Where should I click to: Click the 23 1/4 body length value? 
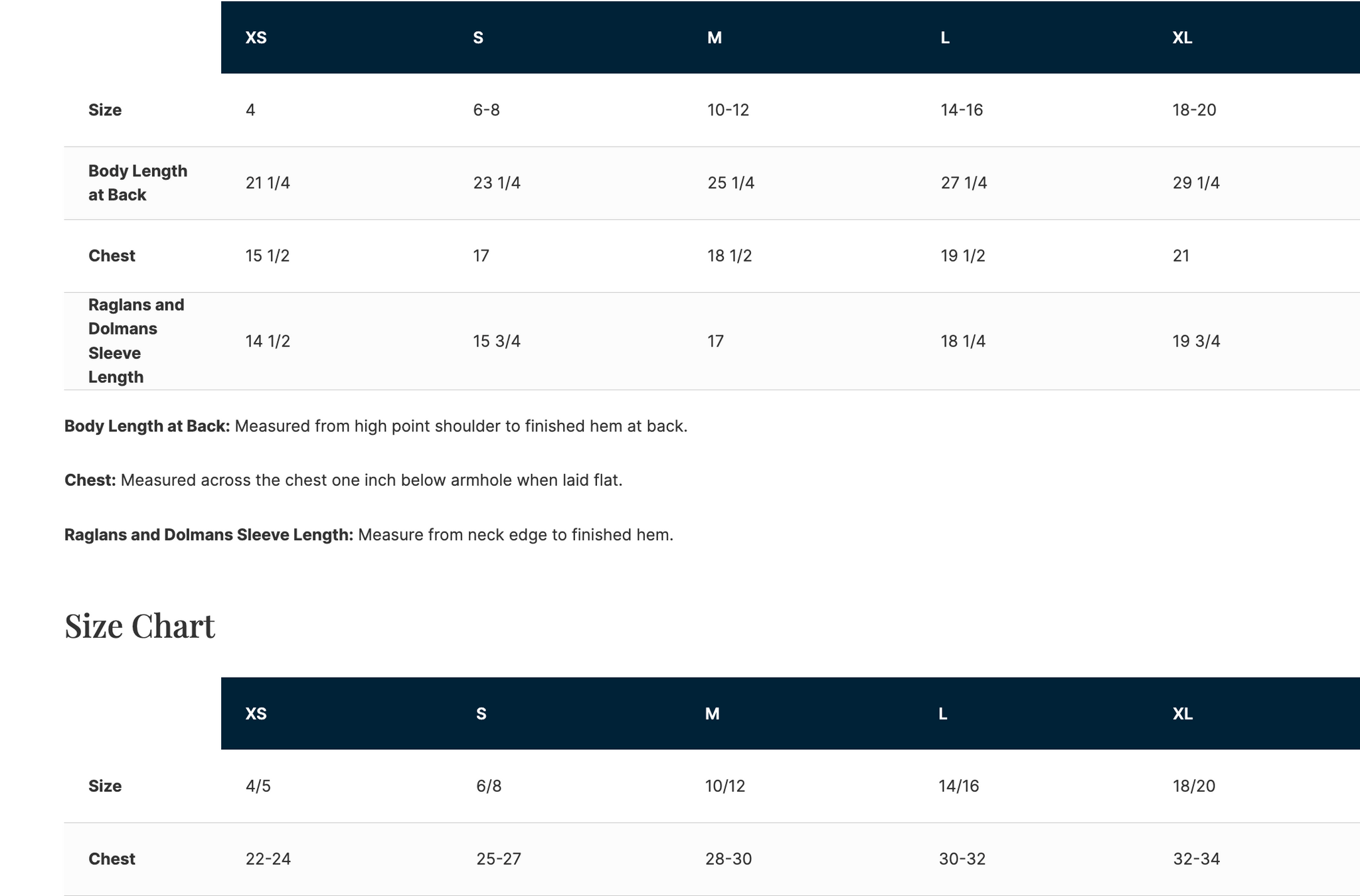point(497,183)
